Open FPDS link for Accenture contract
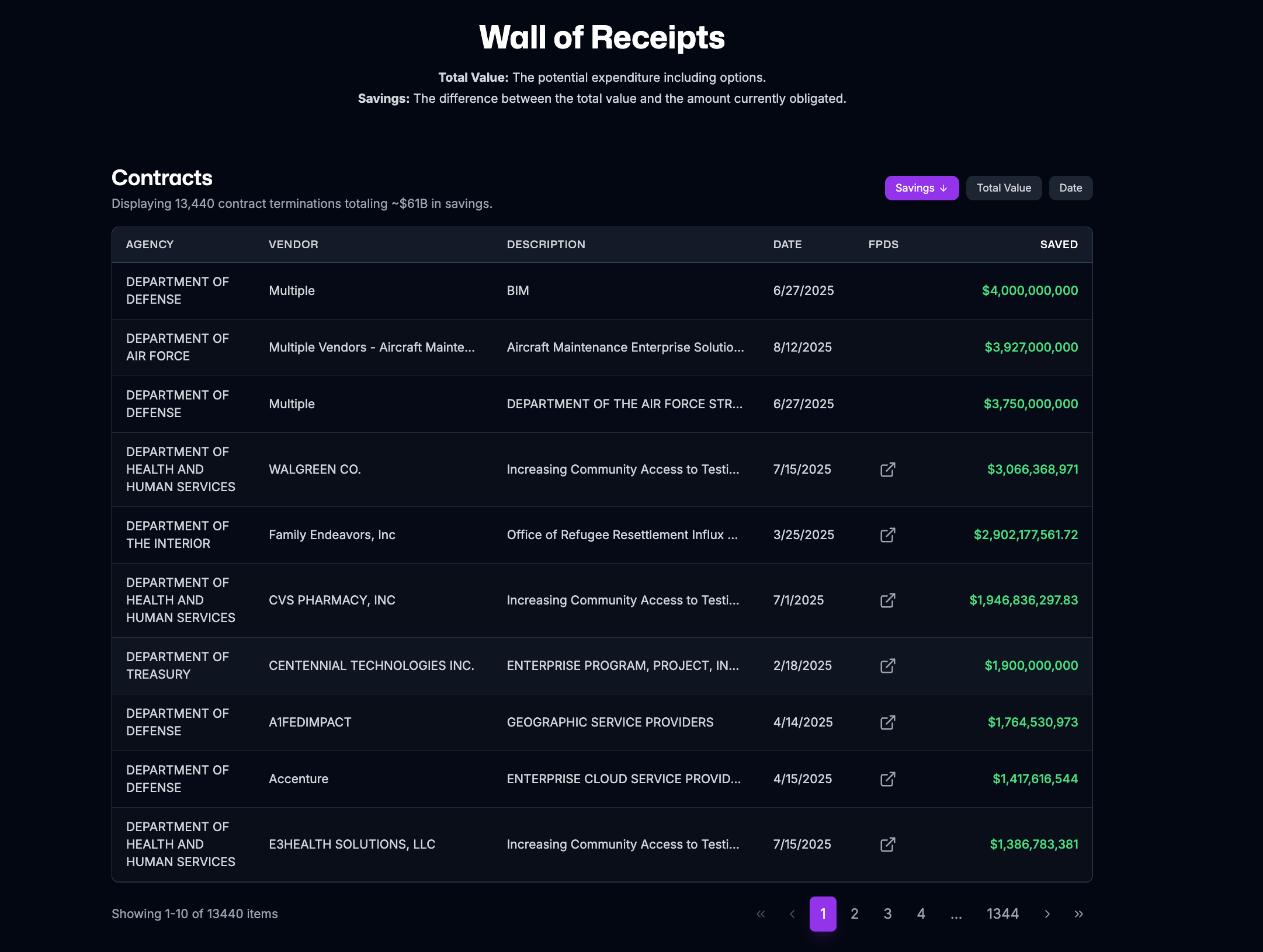Viewport: 1263px width, 952px height. (887, 779)
